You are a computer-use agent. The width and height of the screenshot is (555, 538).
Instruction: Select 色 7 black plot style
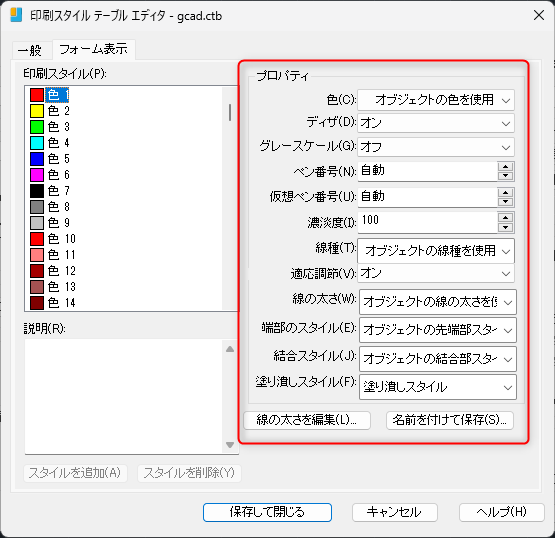click(50, 191)
